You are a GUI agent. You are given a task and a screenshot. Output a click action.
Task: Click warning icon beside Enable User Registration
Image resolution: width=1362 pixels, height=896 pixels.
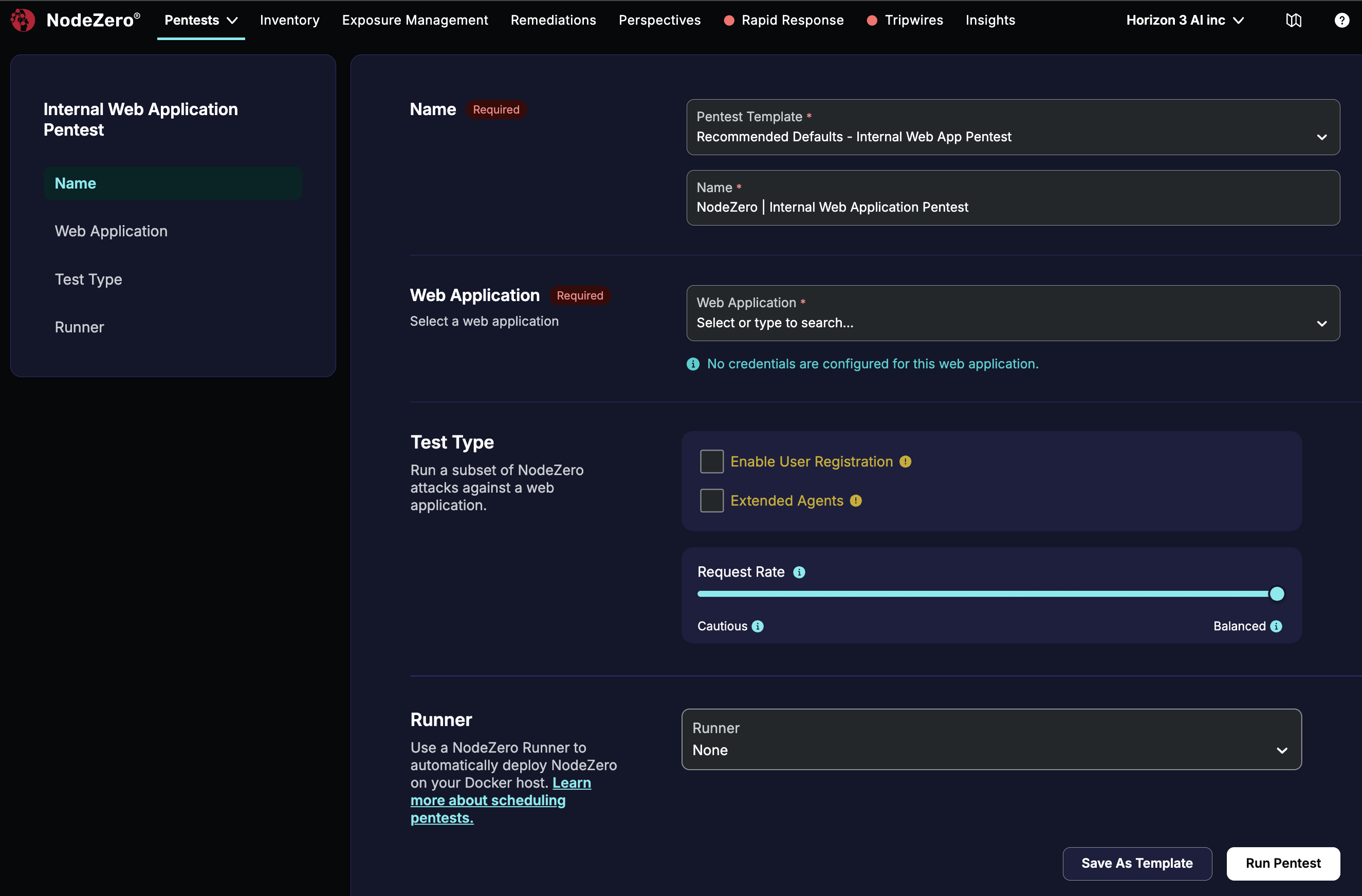coord(905,461)
